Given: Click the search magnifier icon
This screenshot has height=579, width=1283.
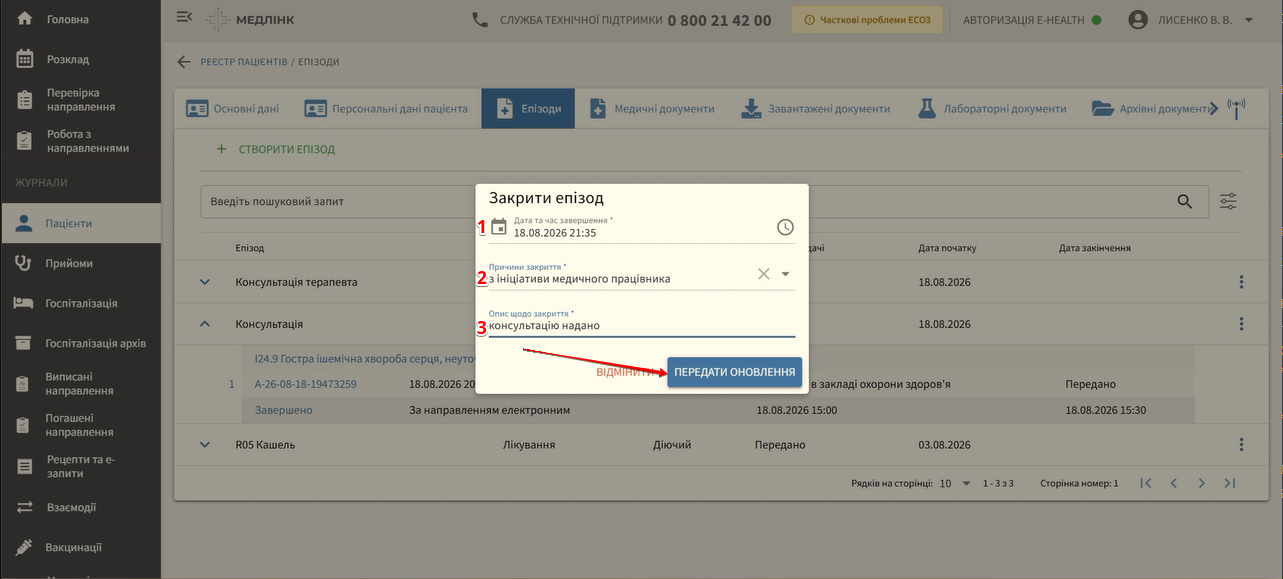Looking at the screenshot, I should (x=1185, y=201).
